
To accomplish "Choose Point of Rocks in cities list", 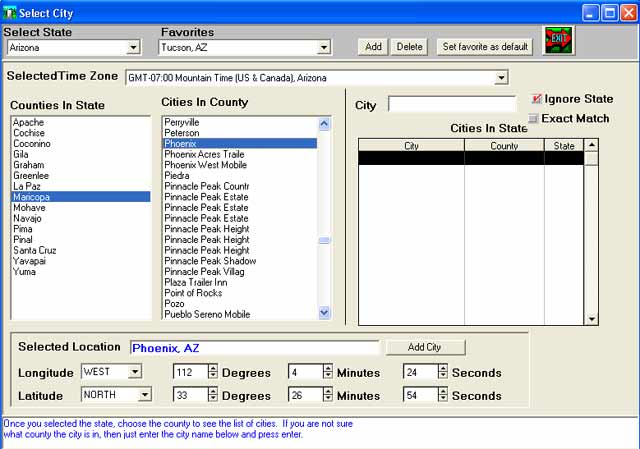I will [x=194, y=292].
